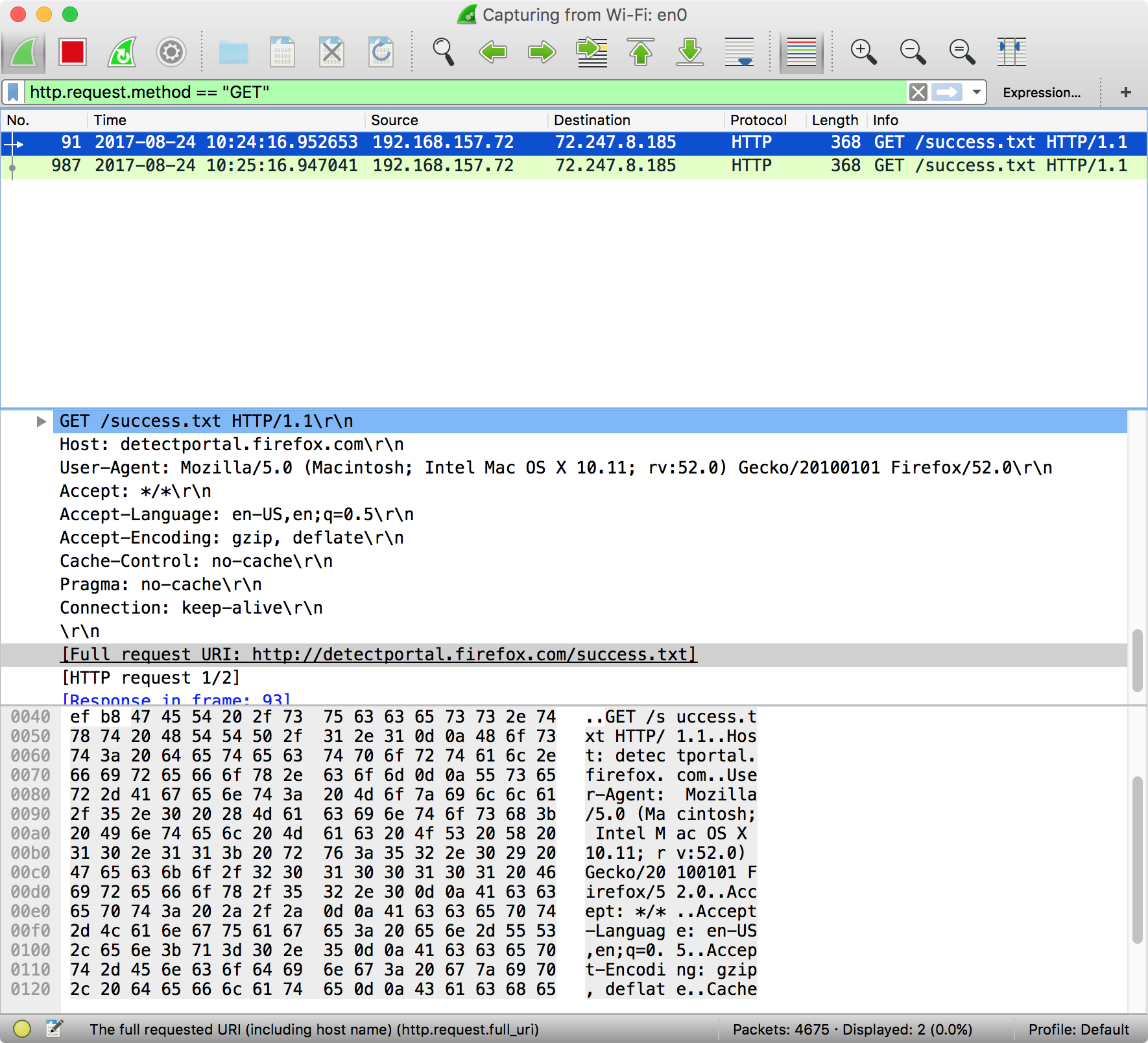This screenshot has height=1043, width=1148.
Task: Toggle packet list colorization
Action: tap(802, 52)
